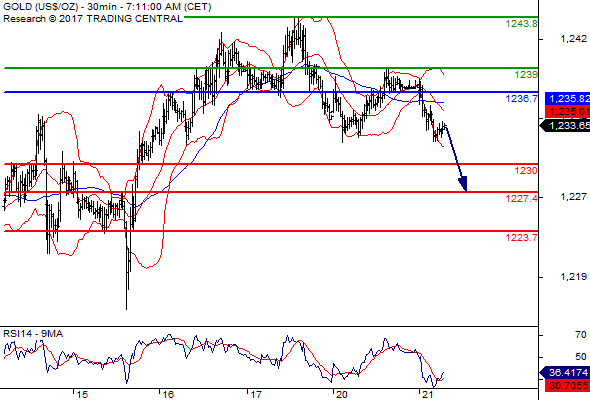Click date marker 20 on time axis

[341, 395]
